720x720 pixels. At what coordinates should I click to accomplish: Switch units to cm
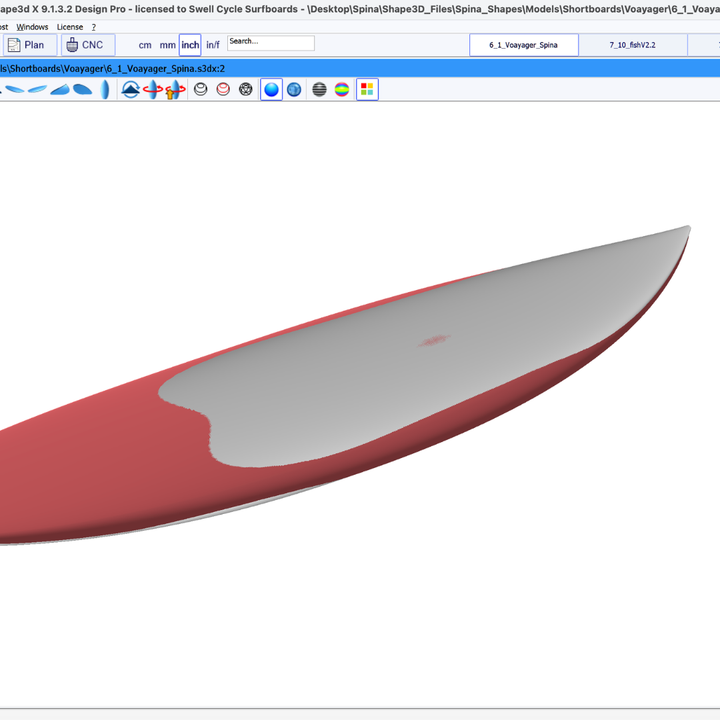pyautogui.click(x=145, y=45)
